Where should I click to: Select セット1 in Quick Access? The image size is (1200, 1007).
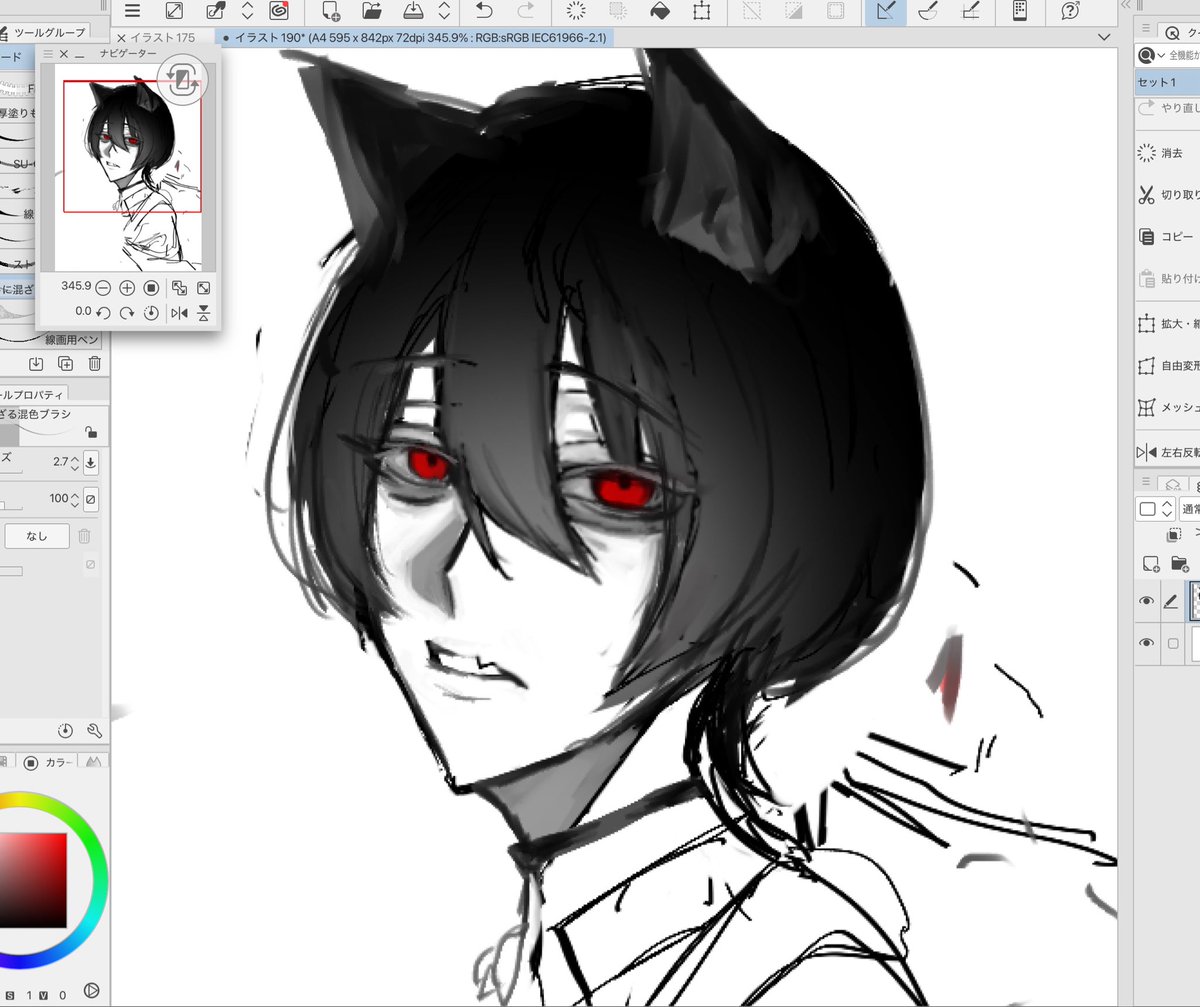[1168, 82]
